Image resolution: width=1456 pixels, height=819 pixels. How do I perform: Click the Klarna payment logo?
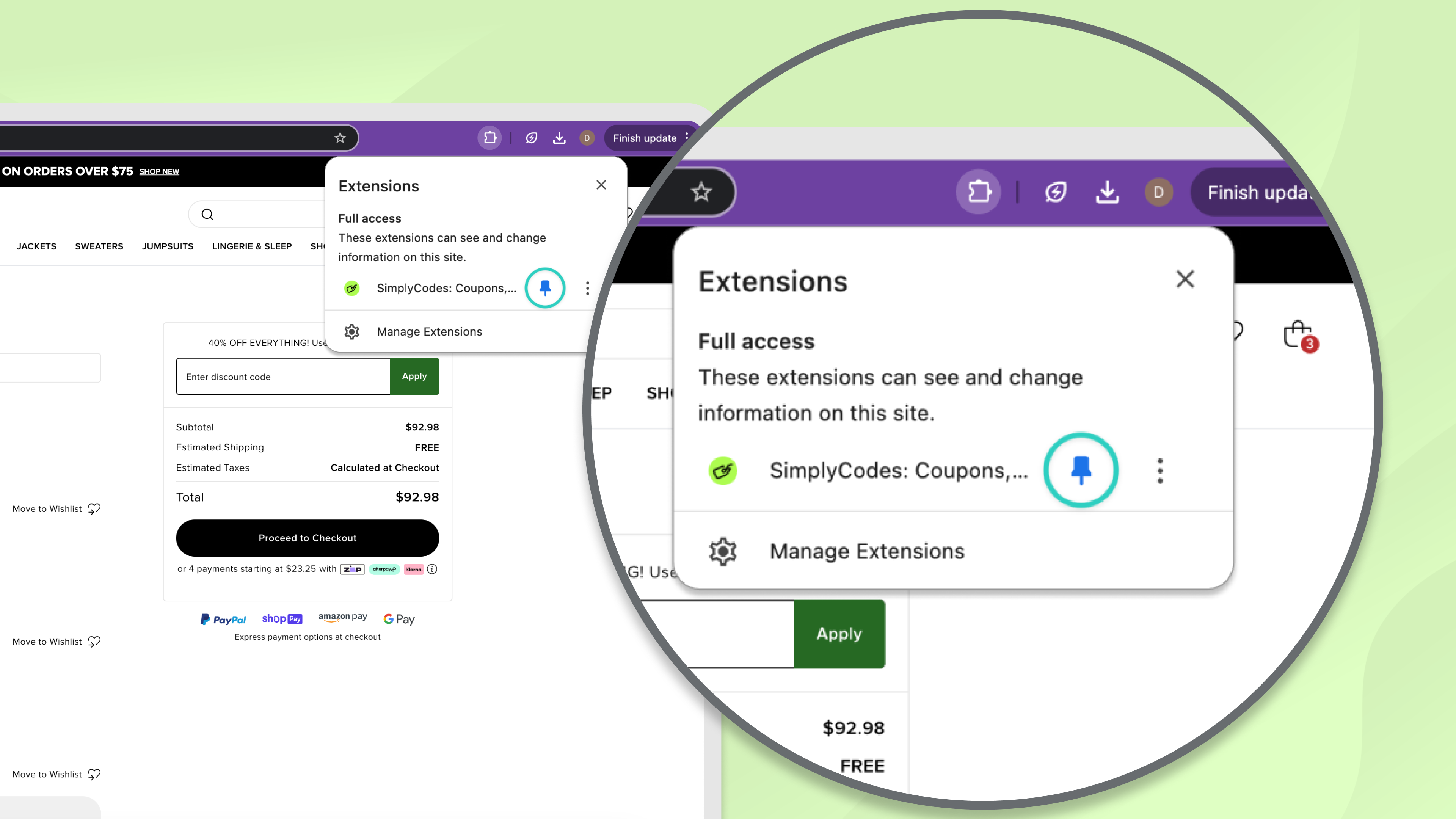[414, 569]
